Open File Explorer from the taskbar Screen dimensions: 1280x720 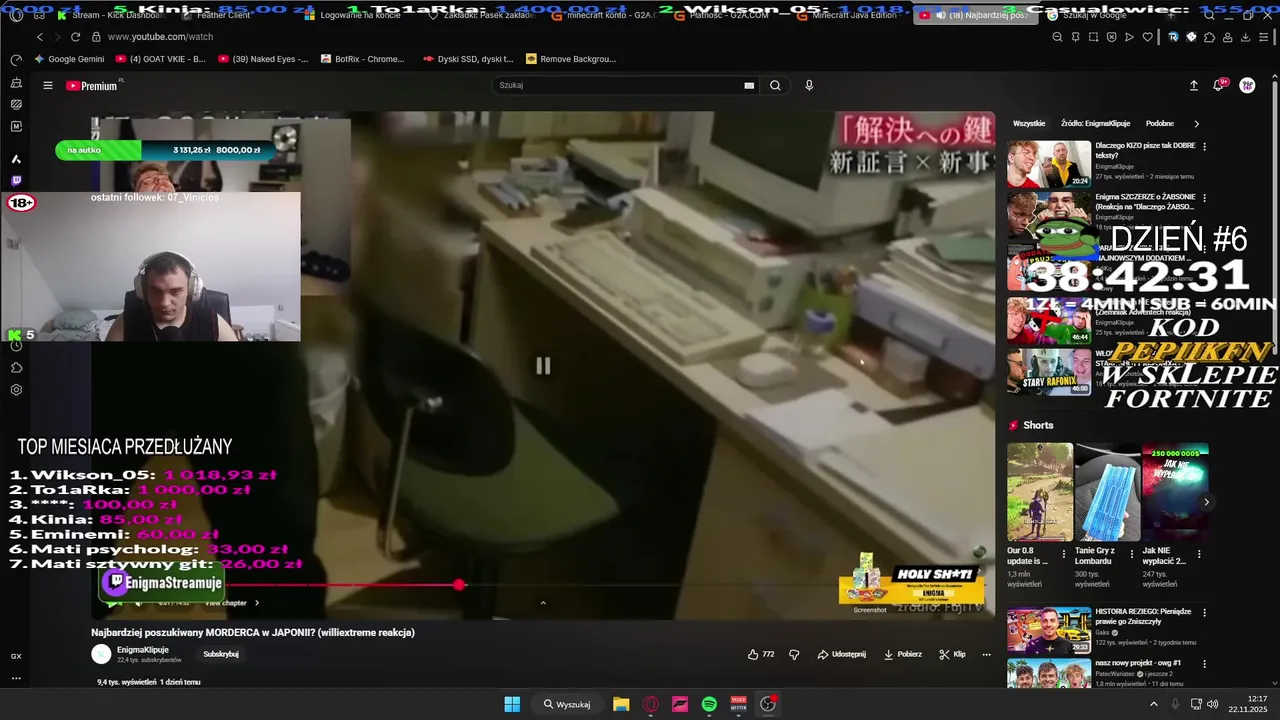click(x=621, y=704)
